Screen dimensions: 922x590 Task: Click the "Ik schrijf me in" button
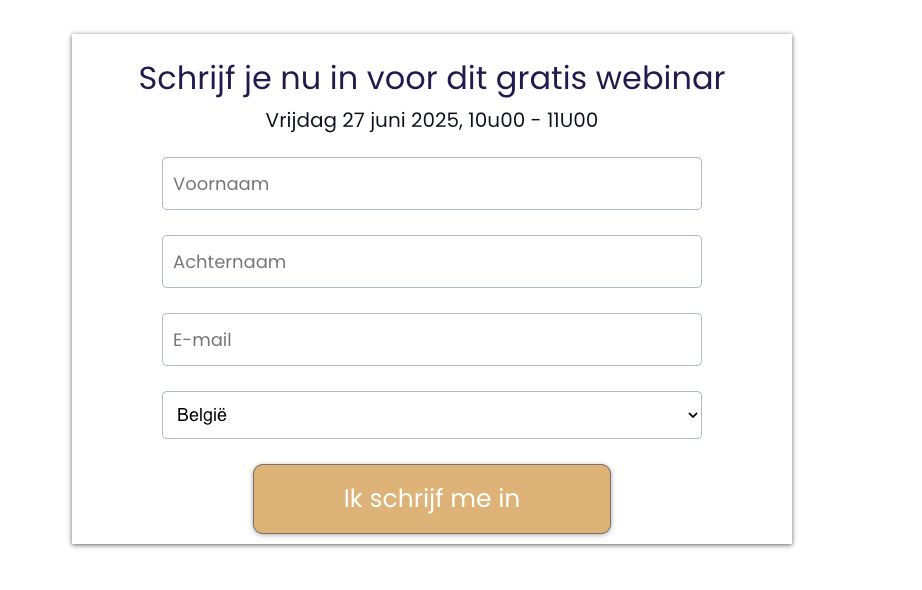coord(432,499)
